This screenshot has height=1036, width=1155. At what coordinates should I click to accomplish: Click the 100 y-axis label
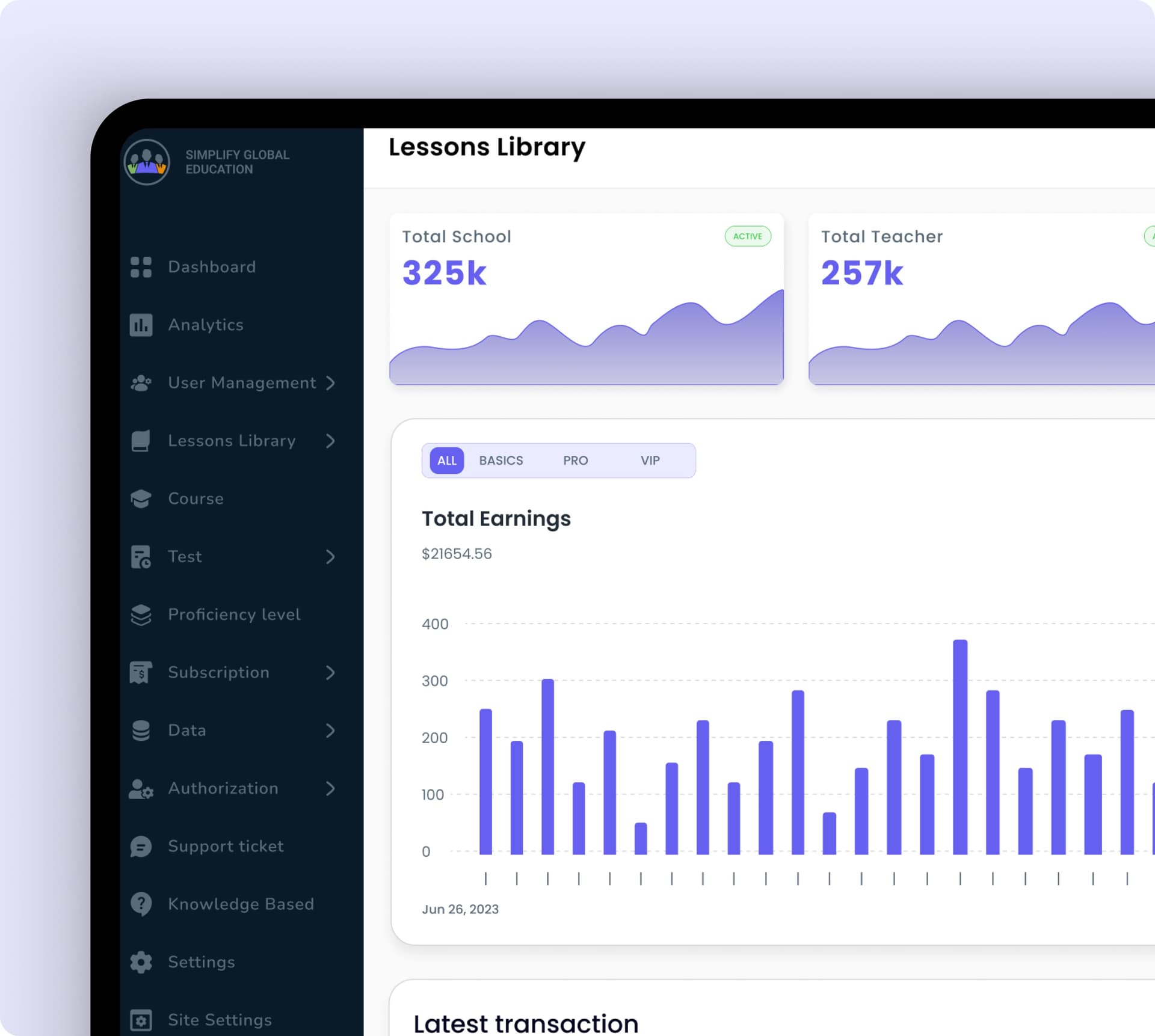pyautogui.click(x=433, y=795)
